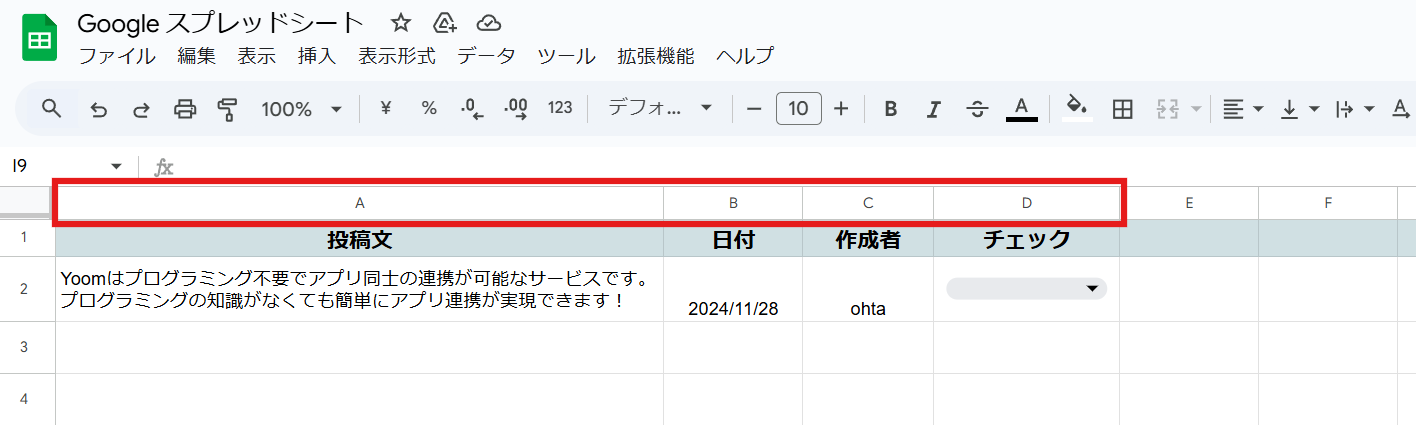This screenshot has width=1416, height=425.
Task: Open the borders menu
Action: tap(1122, 109)
